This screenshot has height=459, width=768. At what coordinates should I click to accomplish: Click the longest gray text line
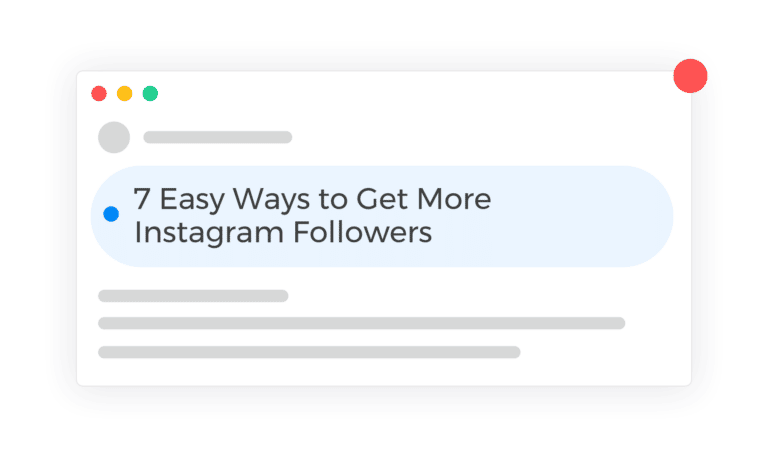point(361,323)
